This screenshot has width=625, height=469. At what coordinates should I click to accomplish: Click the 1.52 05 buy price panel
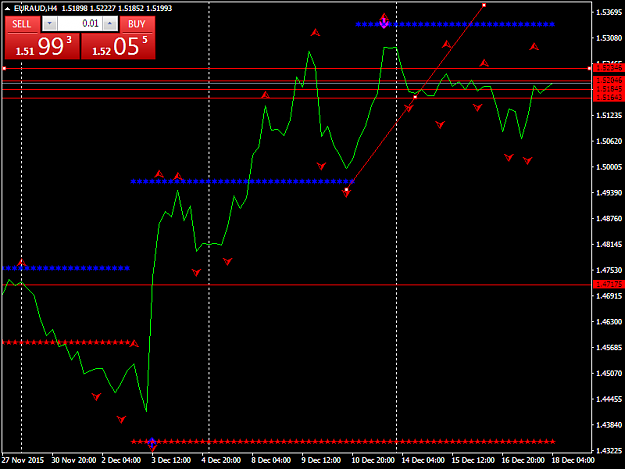point(118,46)
